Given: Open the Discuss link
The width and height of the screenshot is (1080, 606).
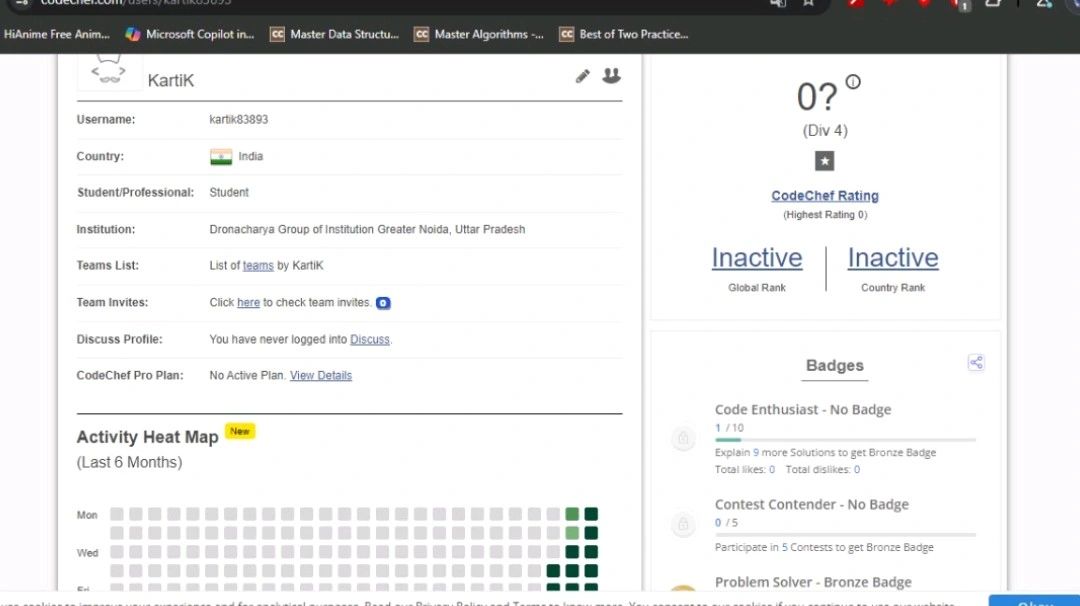Looking at the screenshot, I should (370, 340).
